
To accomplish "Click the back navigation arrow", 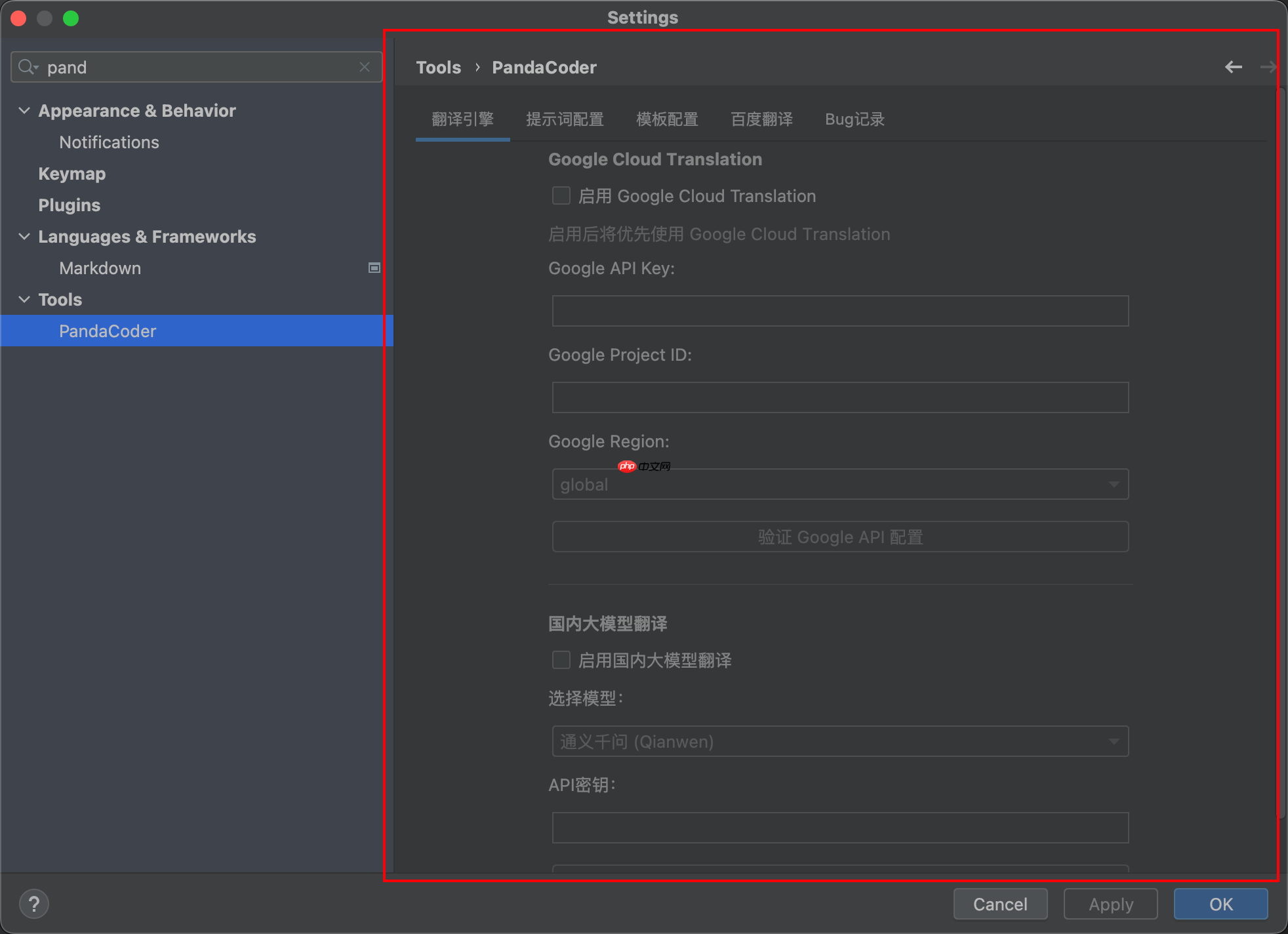I will (x=1235, y=66).
